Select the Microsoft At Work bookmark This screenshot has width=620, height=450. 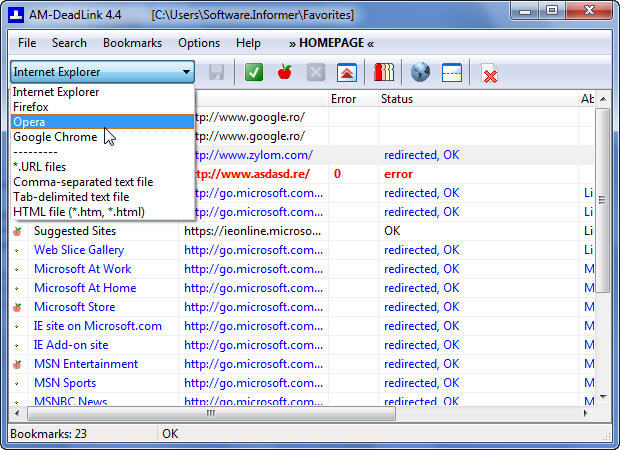(x=82, y=269)
